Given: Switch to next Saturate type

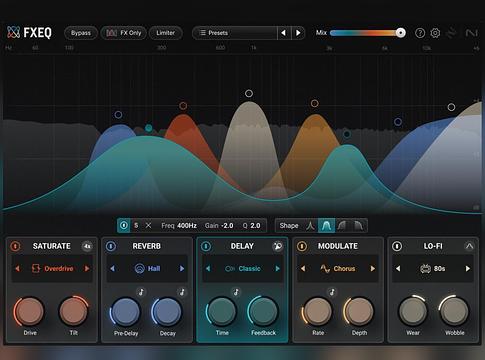Looking at the screenshot, I should coord(87,269).
